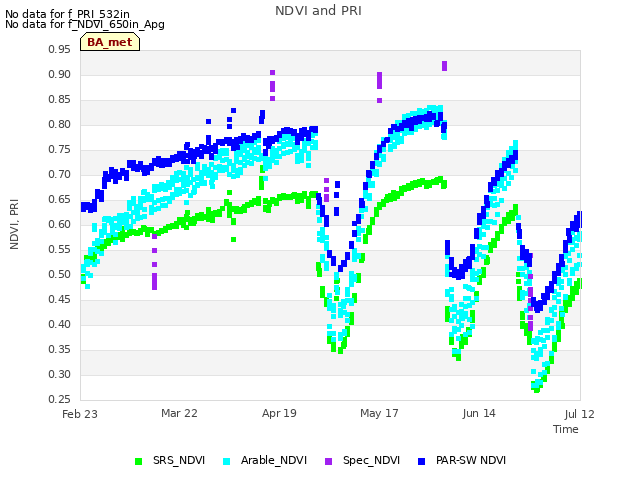
Task: Click the 0.25 y-axis tick label
Action: [x=60, y=399]
